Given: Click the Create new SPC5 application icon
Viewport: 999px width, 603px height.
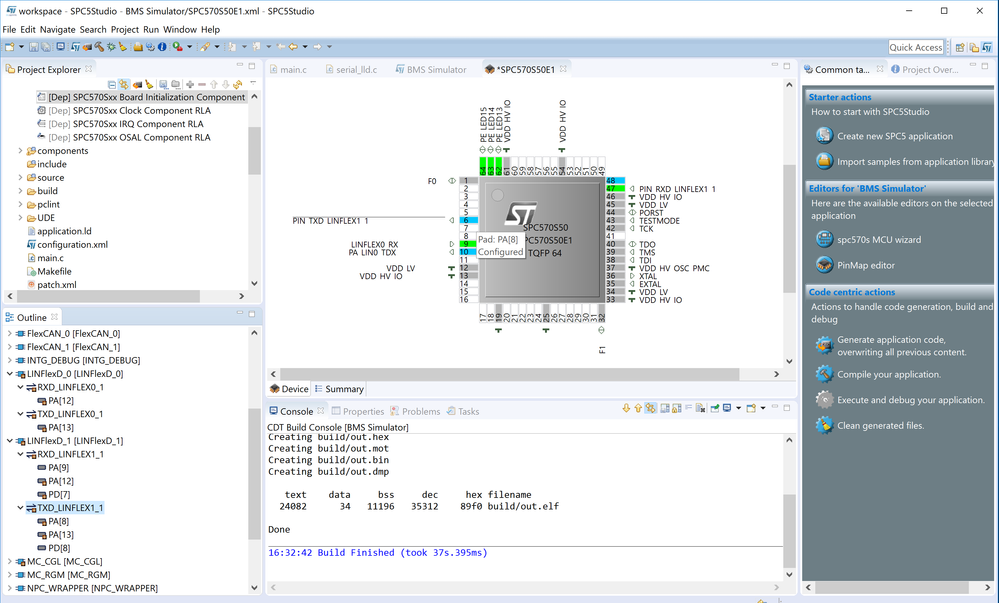Looking at the screenshot, I should pyautogui.click(x=824, y=136).
